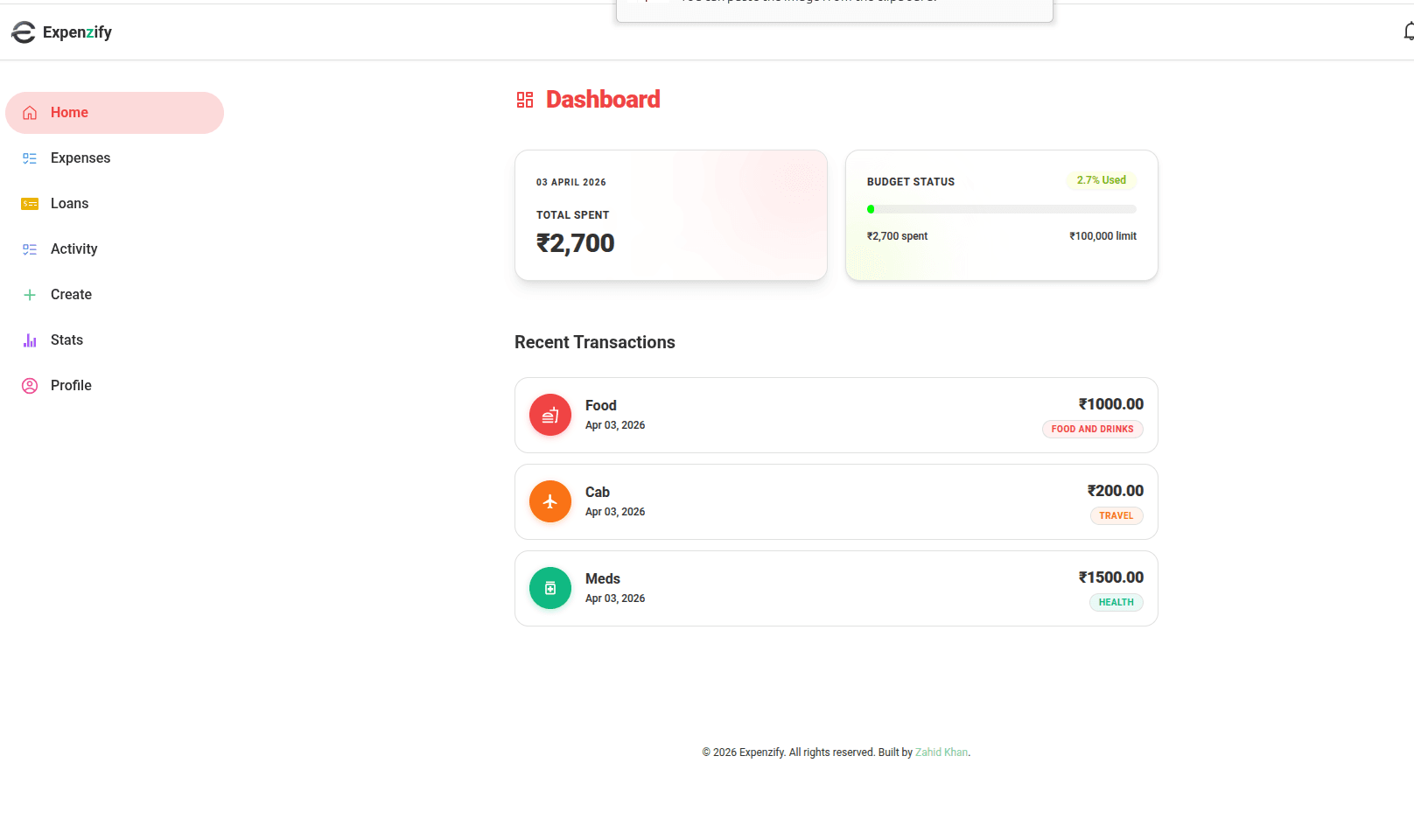1414x840 pixels.
Task: Click the Dashboard grid icon
Action: [525, 100]
